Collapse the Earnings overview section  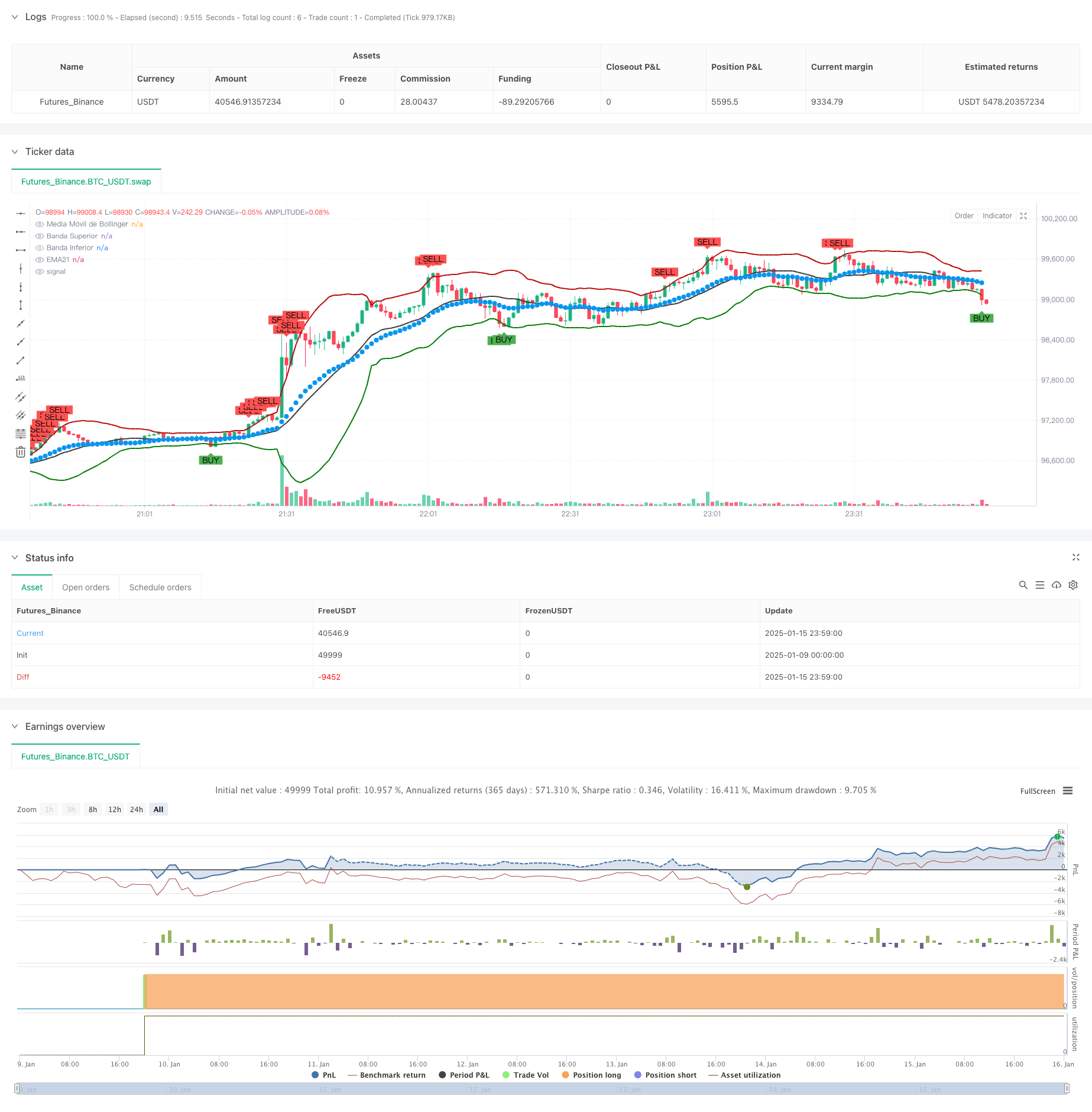point(15,726)
